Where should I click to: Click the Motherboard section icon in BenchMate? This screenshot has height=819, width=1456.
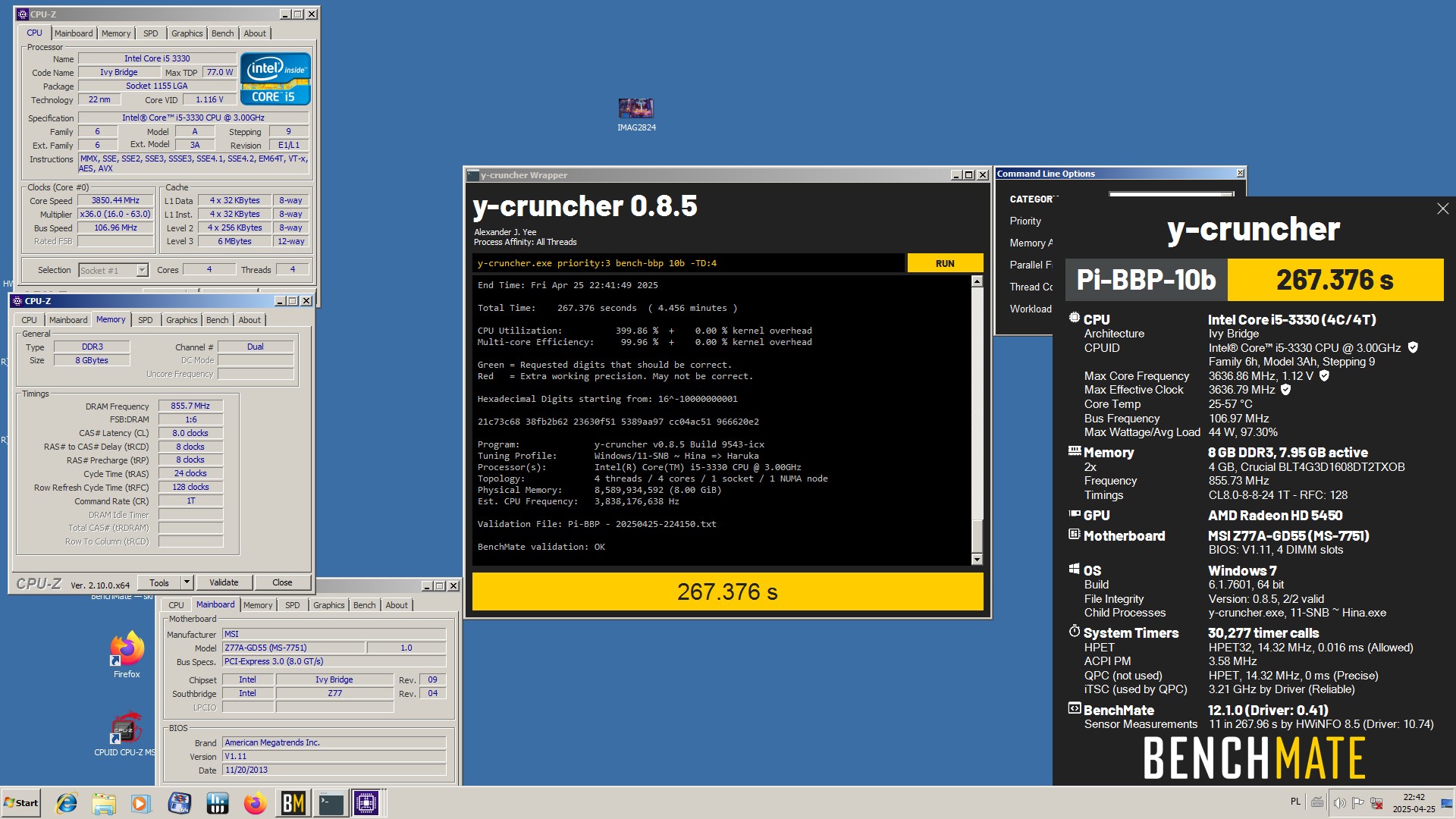[1074, 535]
